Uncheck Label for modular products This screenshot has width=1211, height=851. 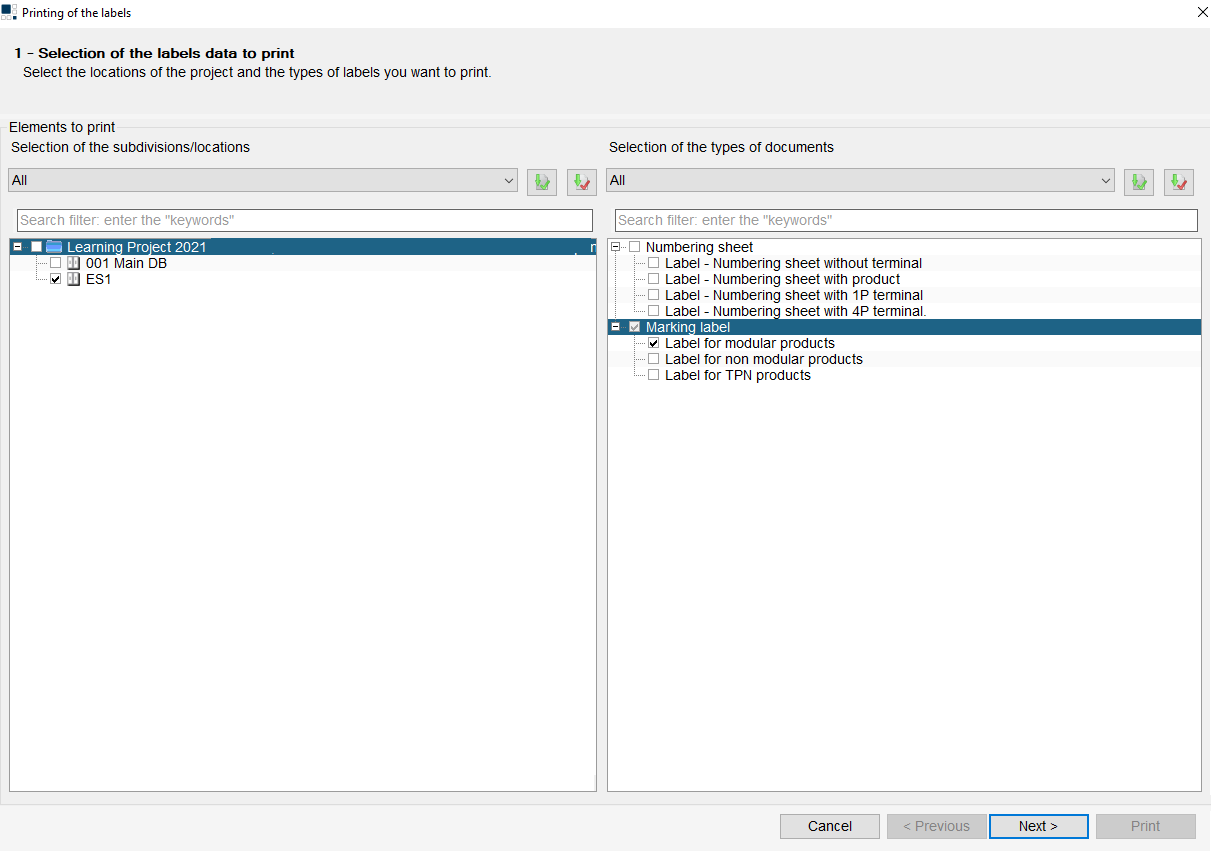(653, 342)
